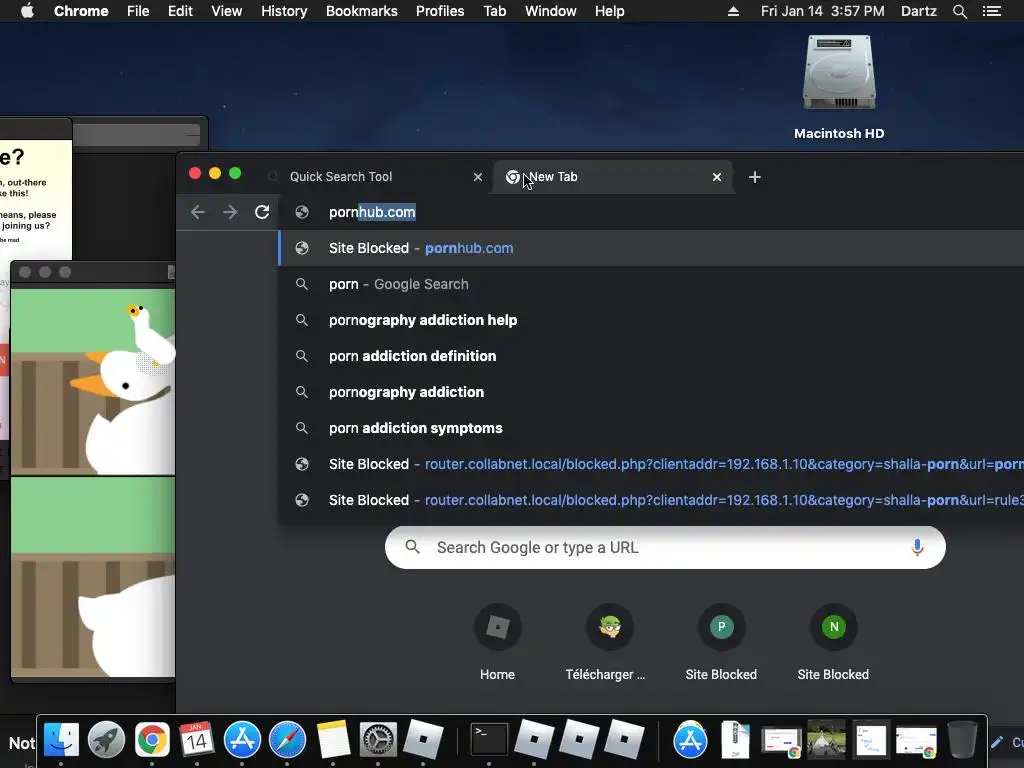Screen dimensions: 1024x768
Task: Open Safari compass icon in dock
Action: [287, 740]
